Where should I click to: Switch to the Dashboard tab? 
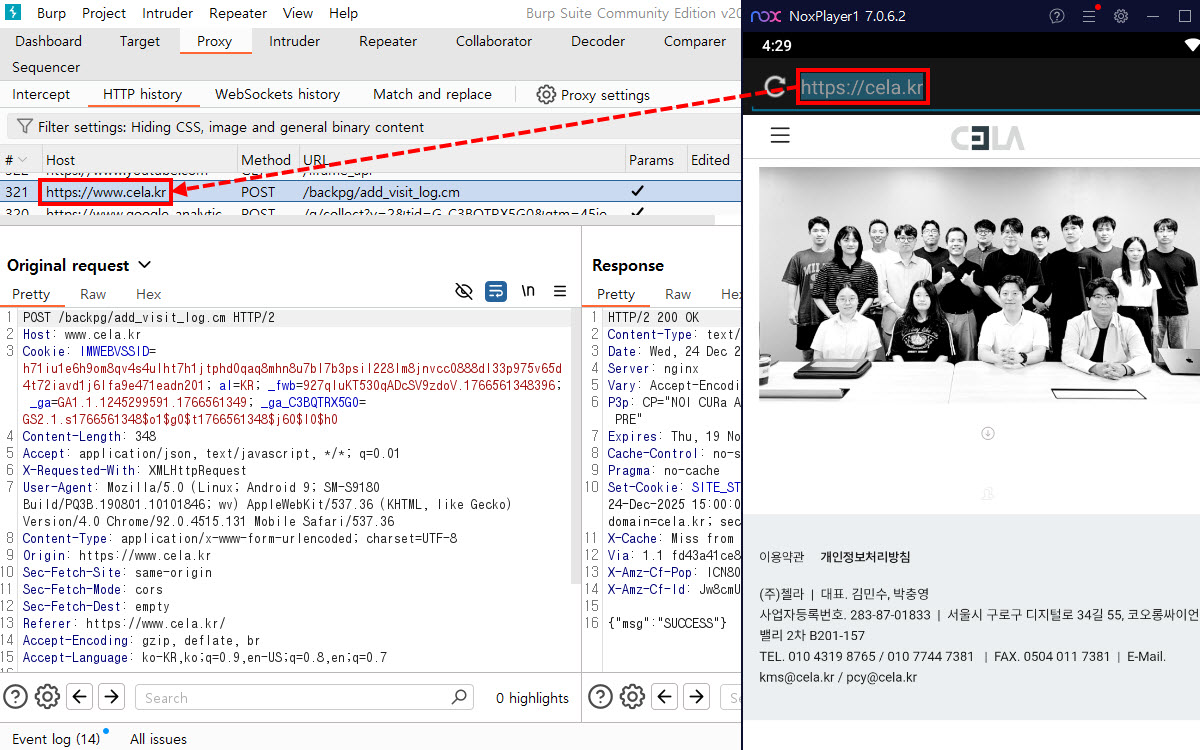click(x=49, y=41)
